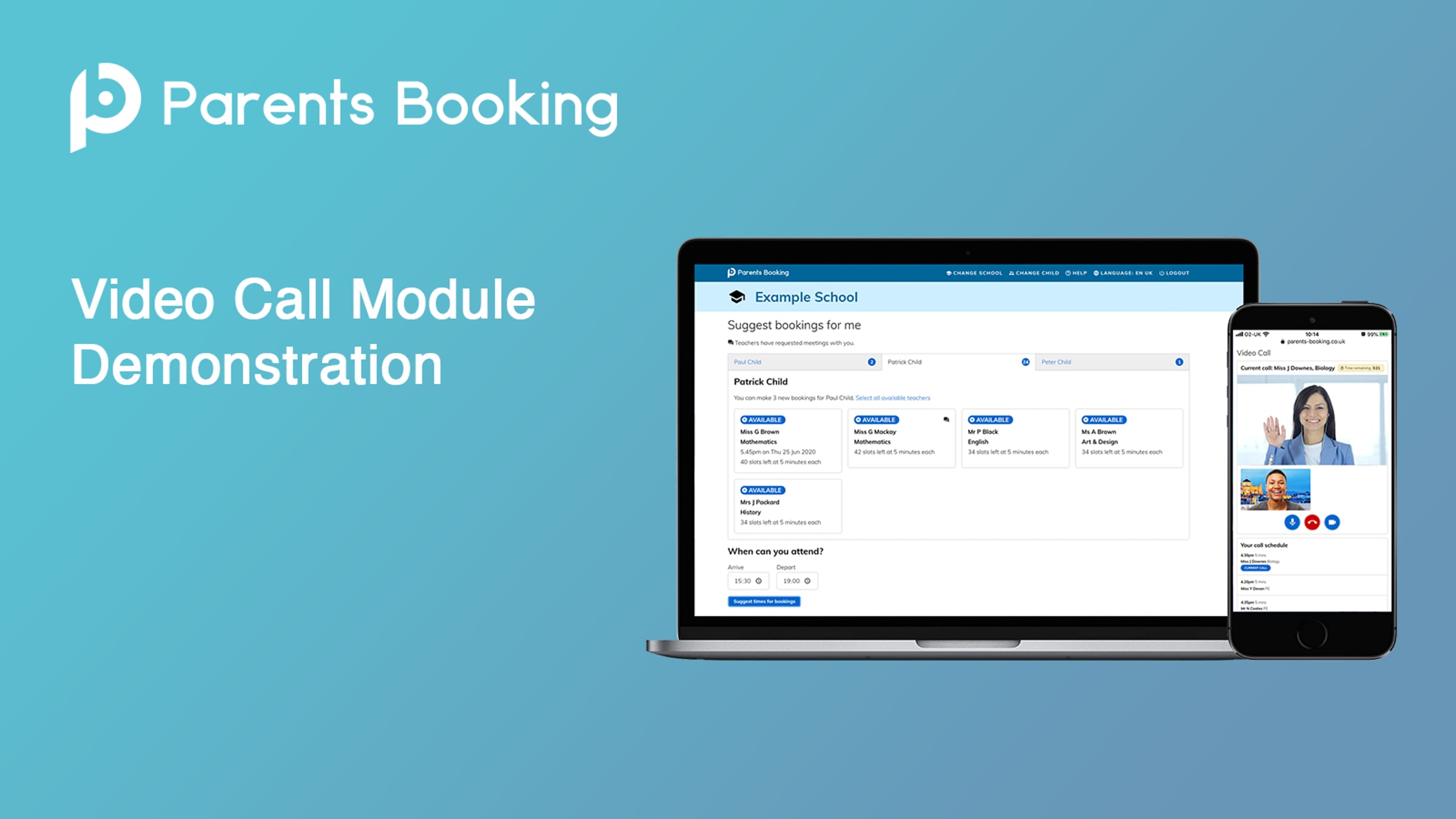Click the parents-booking.co.uk address on phone
Image resolution: width=1456 pixels, height=819 pixels.
[1316, 342]
